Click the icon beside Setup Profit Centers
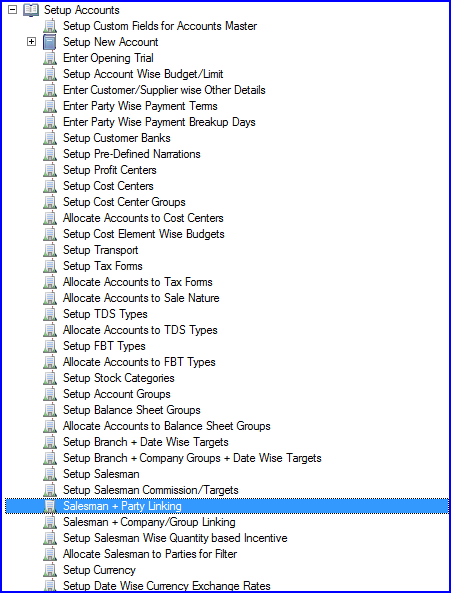This screenshot has width=451, height=593. [50, 170]
